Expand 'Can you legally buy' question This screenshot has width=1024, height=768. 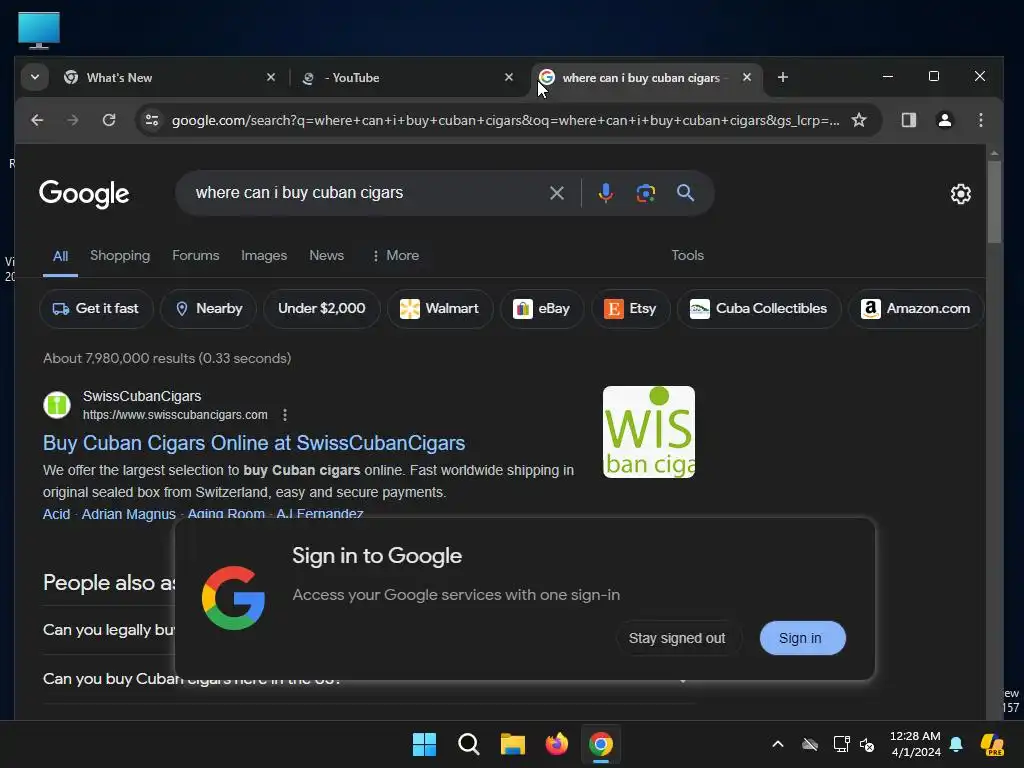coord(108,630)
